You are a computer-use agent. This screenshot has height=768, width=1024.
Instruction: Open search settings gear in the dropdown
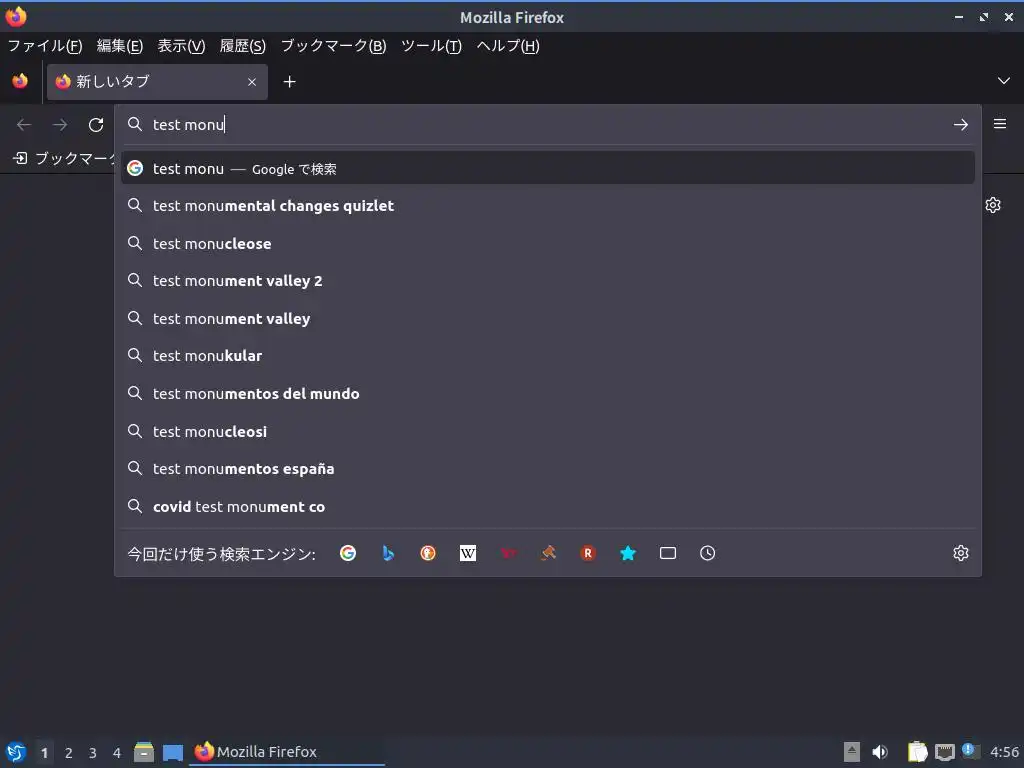point(961,553)
